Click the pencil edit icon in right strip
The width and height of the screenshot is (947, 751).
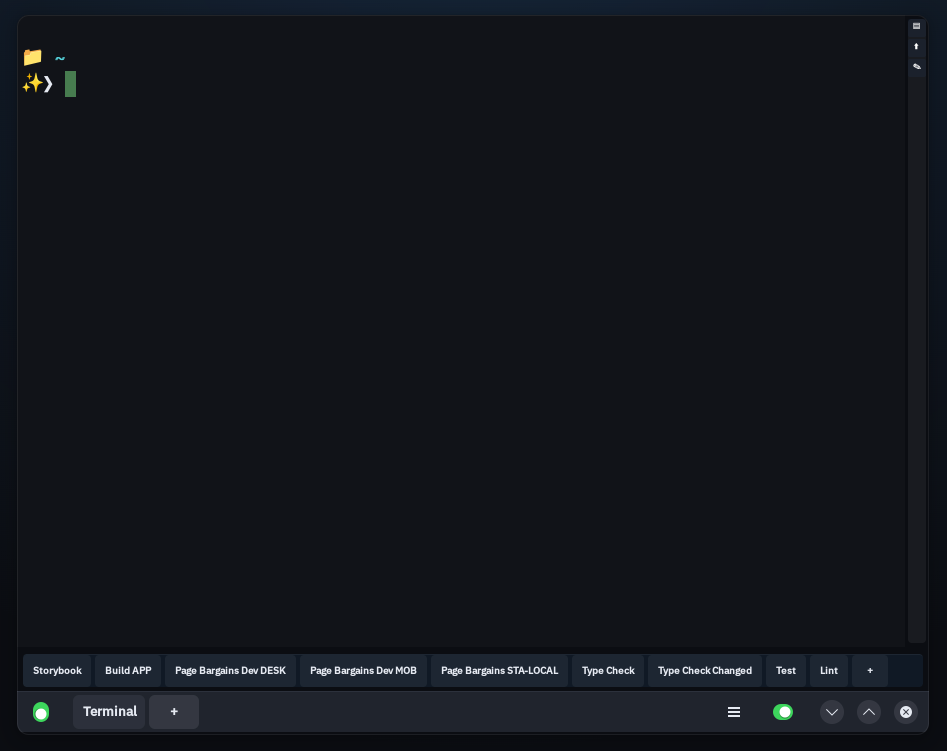click(x=916, y=66)
